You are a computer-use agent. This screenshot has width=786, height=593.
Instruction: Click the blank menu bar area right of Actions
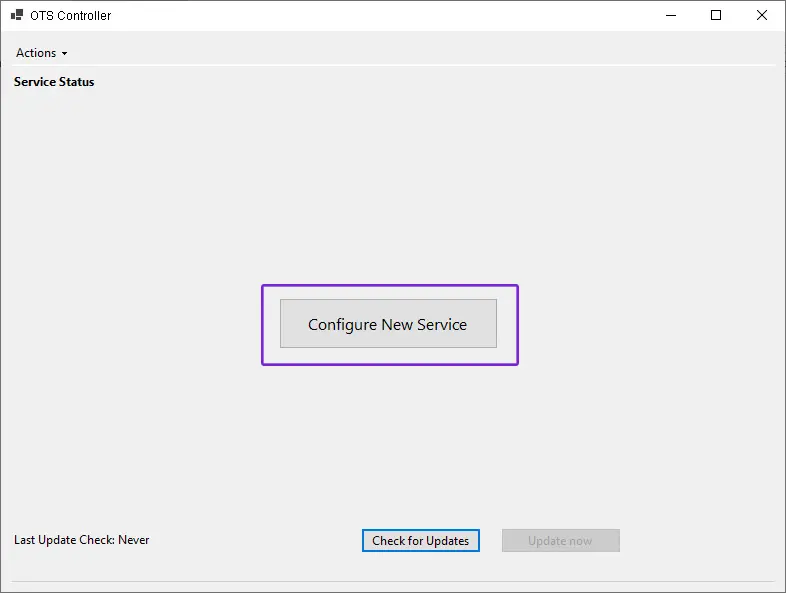point(400,53)
